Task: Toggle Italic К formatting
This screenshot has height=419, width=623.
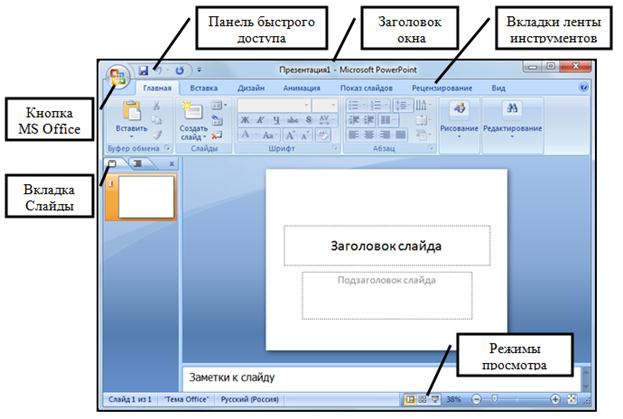Action: click(x=260, y=120)
